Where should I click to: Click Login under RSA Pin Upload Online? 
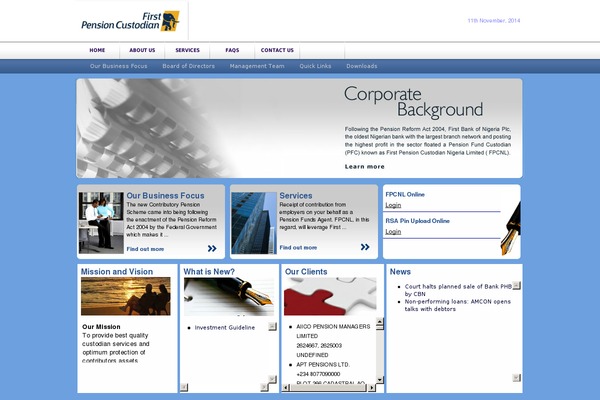(x=393, y=232)
